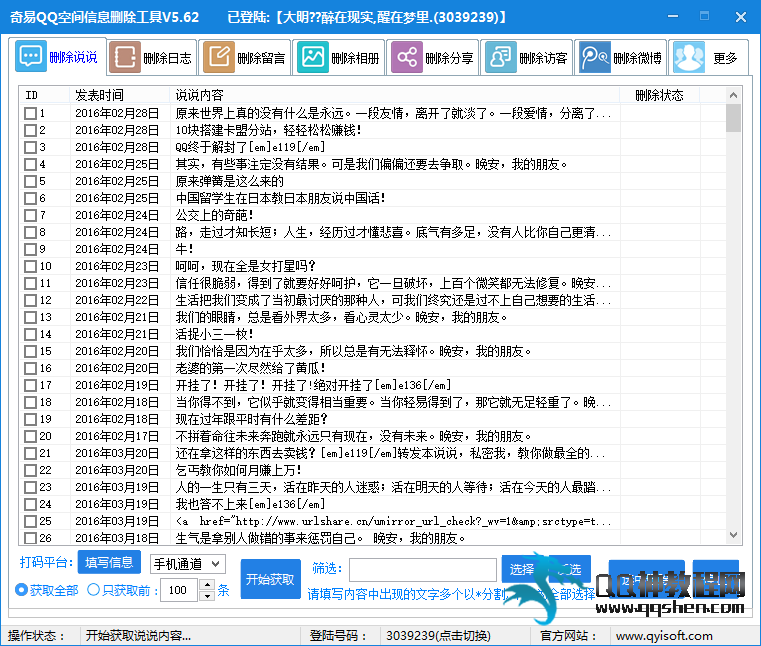Click the list scrollbar up arrow
Screen dimensions: 761x646
click(733, 96)
